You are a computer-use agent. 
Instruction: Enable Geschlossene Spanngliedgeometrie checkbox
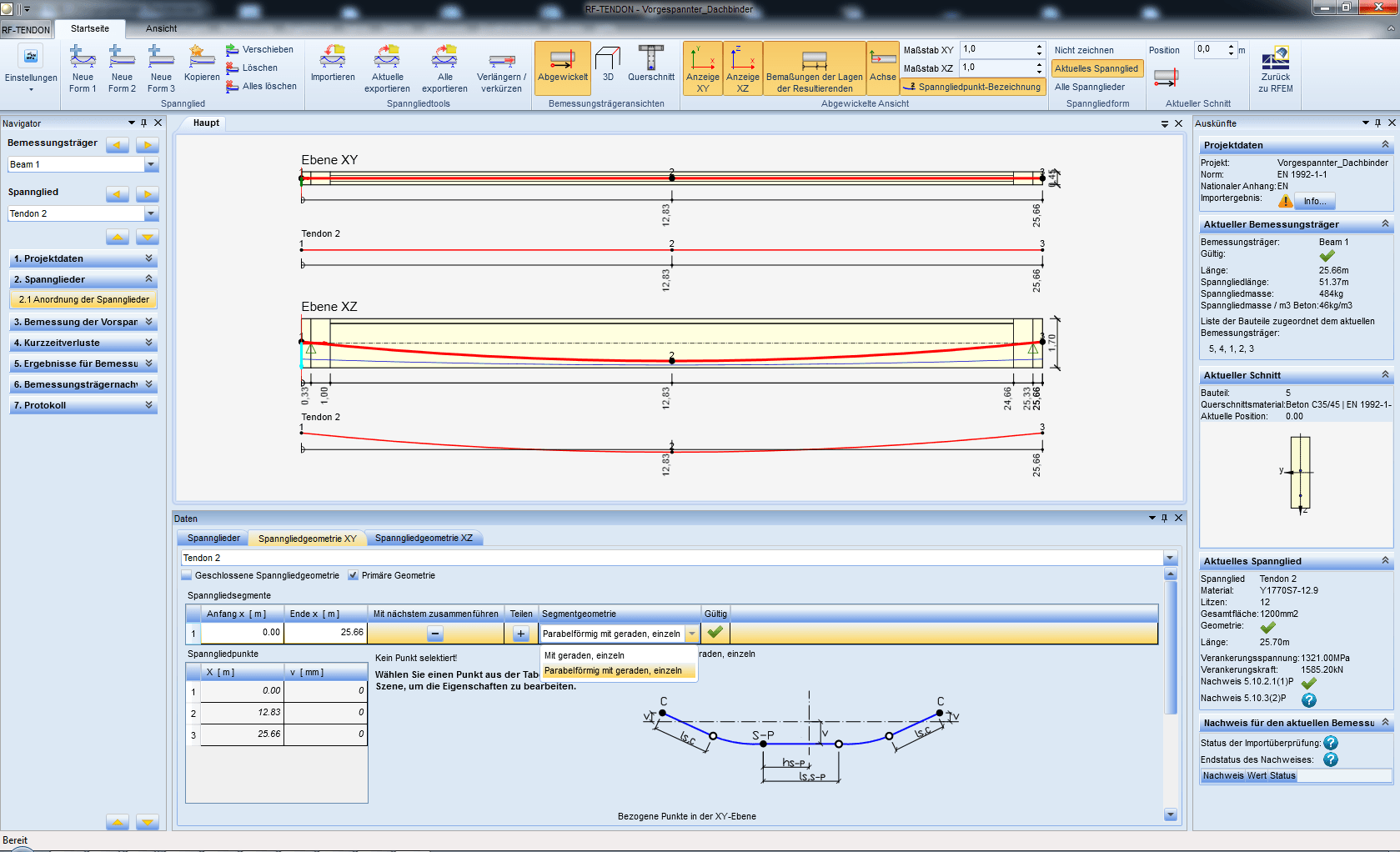(186, 575)
